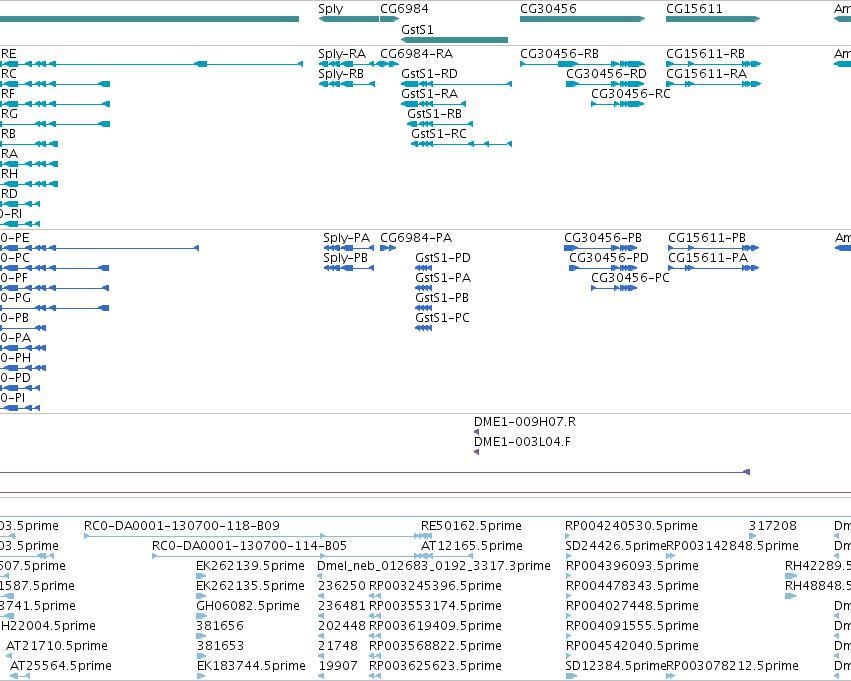The image size is (851, 681).
Task: Select the CG15611-RB transcript
Action: click(x=713, y=64)
